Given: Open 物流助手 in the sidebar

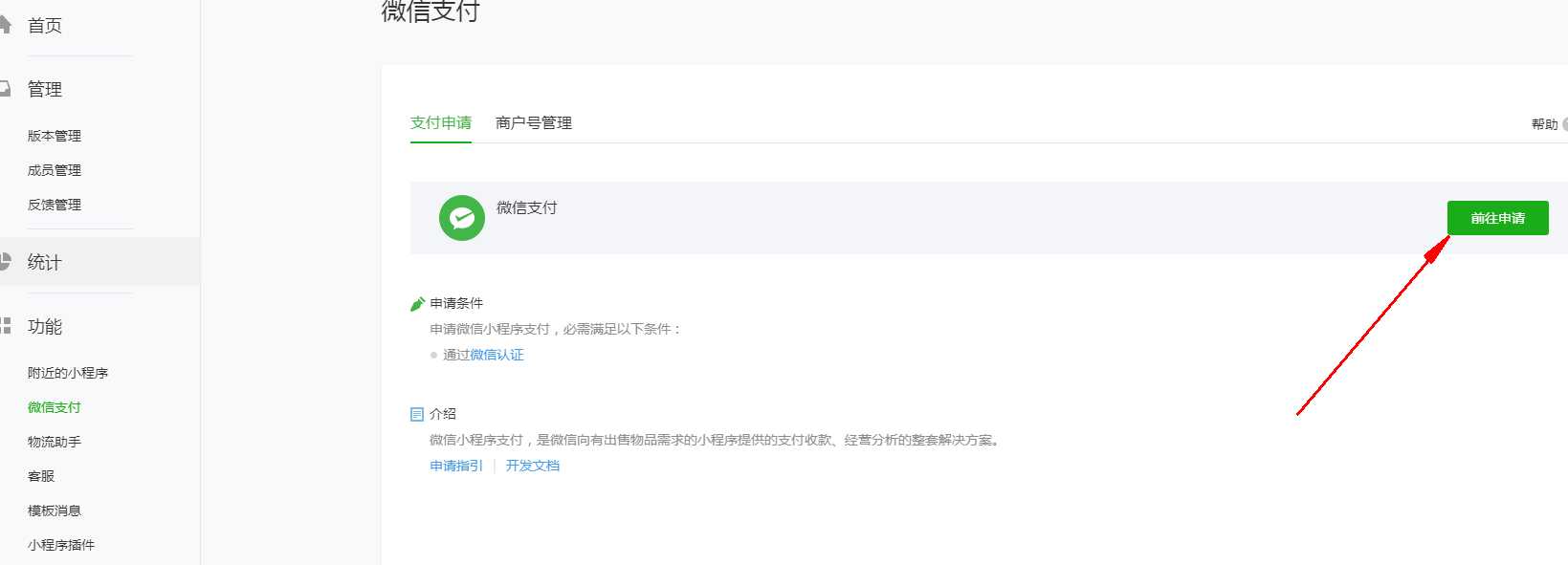Looking at the screenshot, I should pos(55,442).
